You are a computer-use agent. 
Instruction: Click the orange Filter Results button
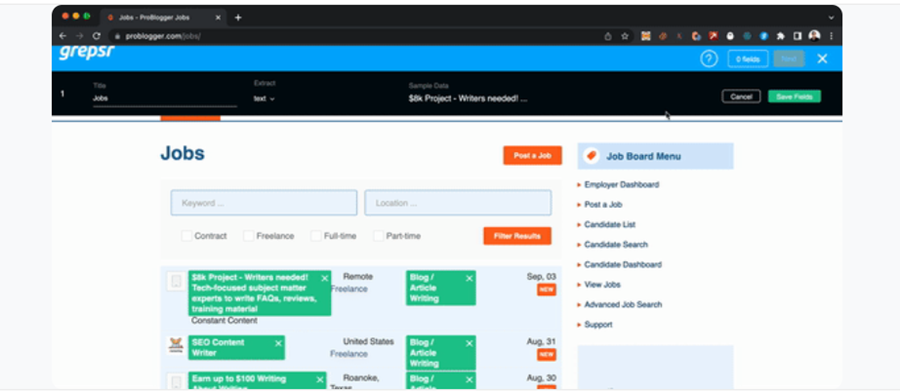pyautogui.click(x=517, y=236)
